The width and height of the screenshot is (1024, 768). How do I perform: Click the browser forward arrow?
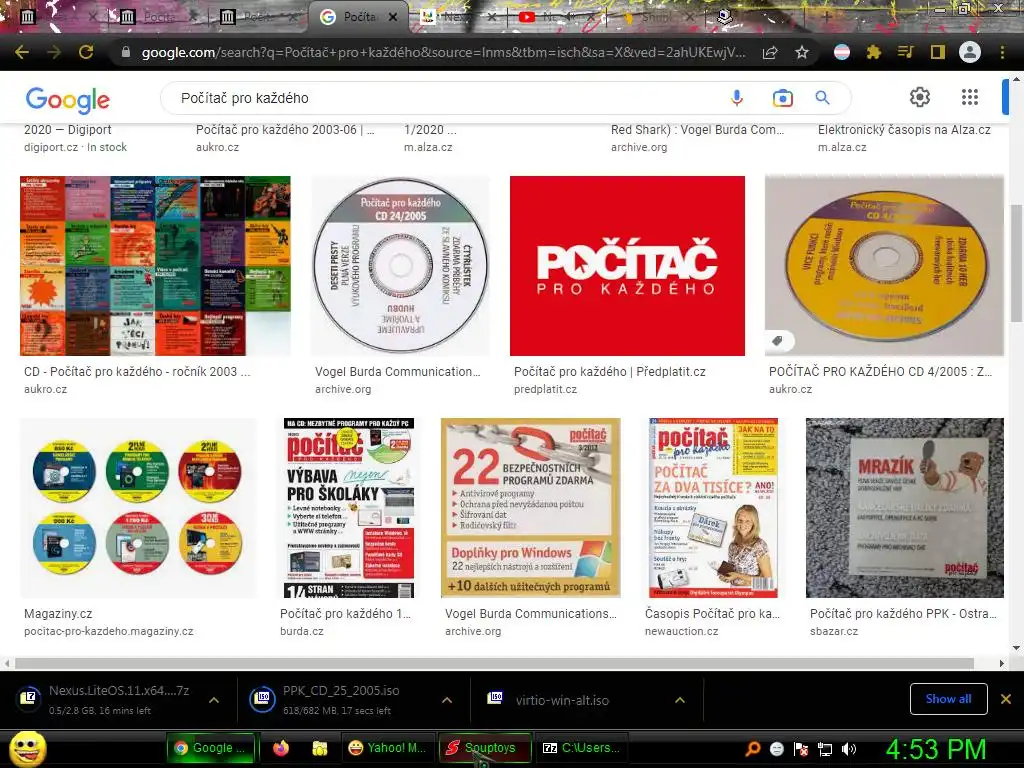tap(54, 52)
